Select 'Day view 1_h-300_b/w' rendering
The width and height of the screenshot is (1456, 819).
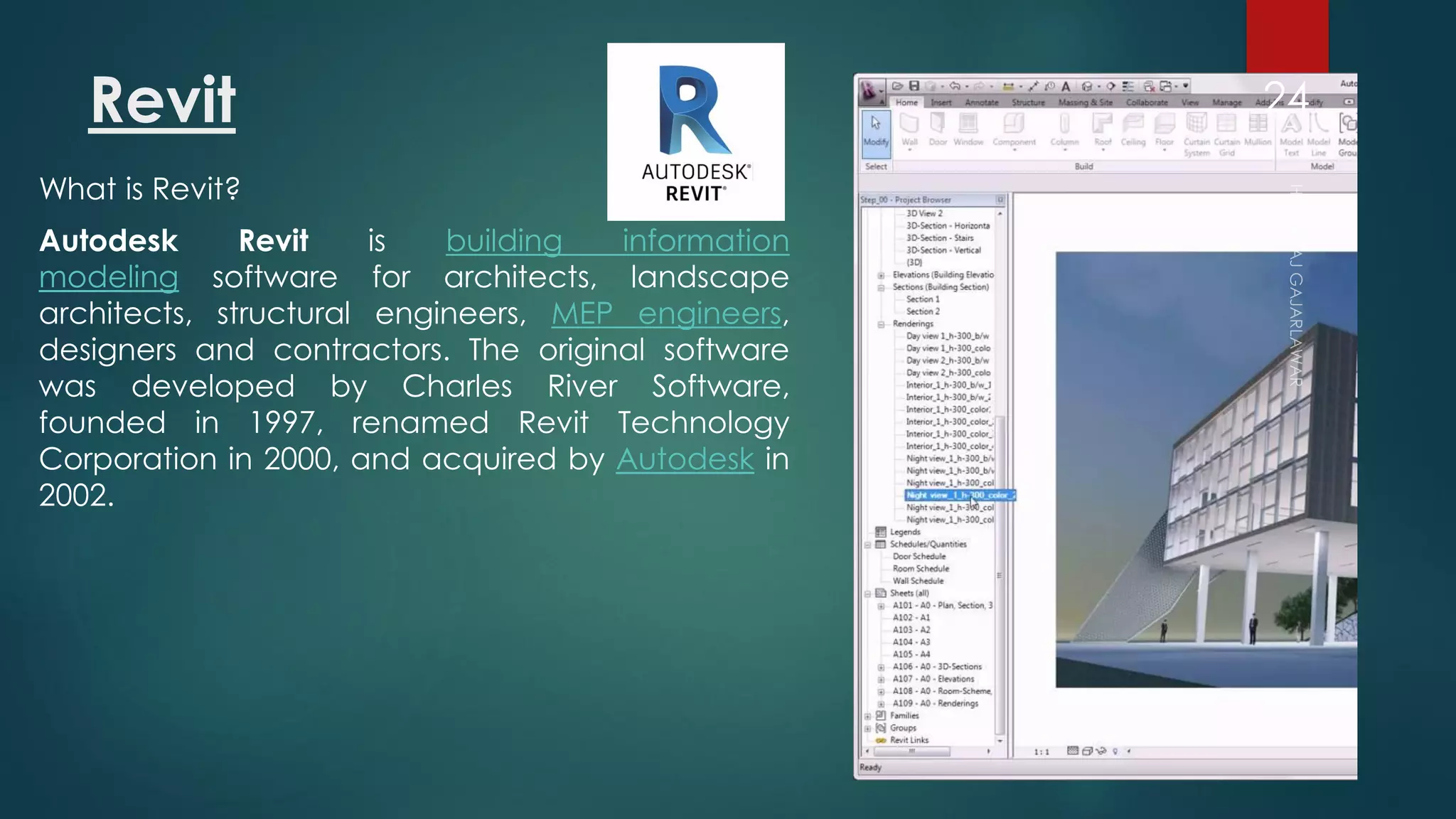948,336
